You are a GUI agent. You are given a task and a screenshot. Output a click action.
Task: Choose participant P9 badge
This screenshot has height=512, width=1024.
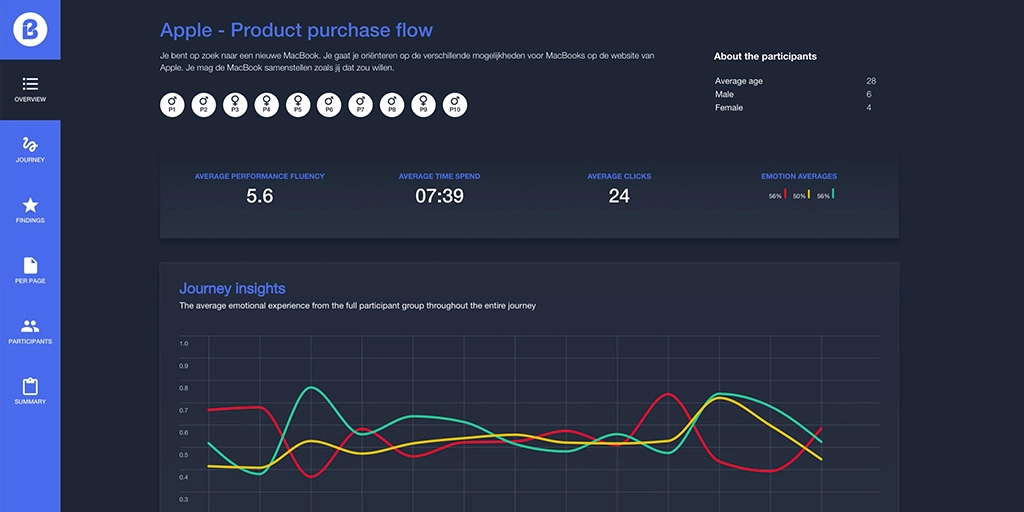pos(423,104)
